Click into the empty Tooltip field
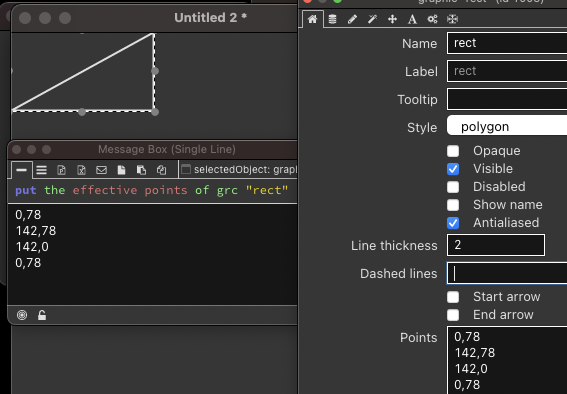Image resolution: width=567 pixels, height=394 pixels. (x=507, y=99)
